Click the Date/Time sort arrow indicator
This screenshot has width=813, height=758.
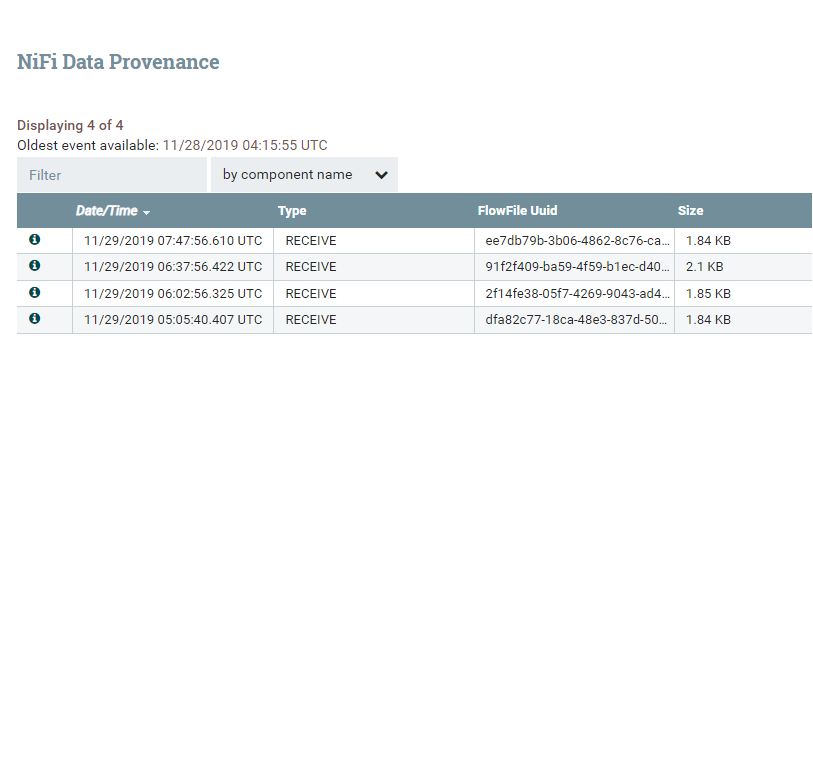click(146, 213)
